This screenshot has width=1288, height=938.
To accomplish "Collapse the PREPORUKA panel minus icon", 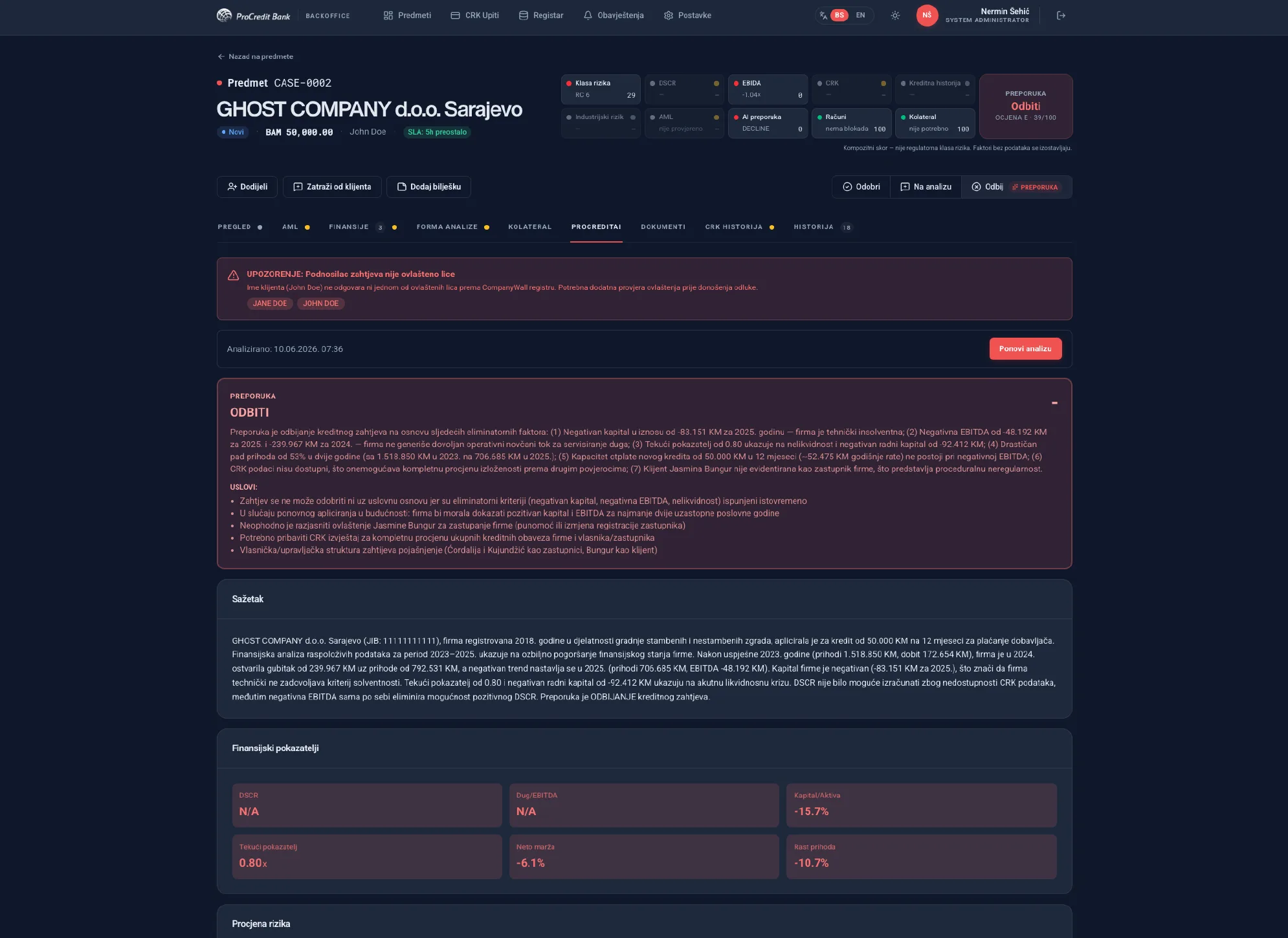I will pos(1054,403).
